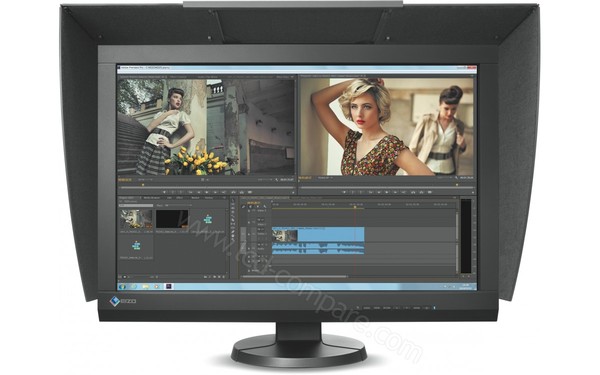Switch to the Effects tab
The width and height of the screenshot is (600, 375).
pyautogui.click(x=179, y=198)
